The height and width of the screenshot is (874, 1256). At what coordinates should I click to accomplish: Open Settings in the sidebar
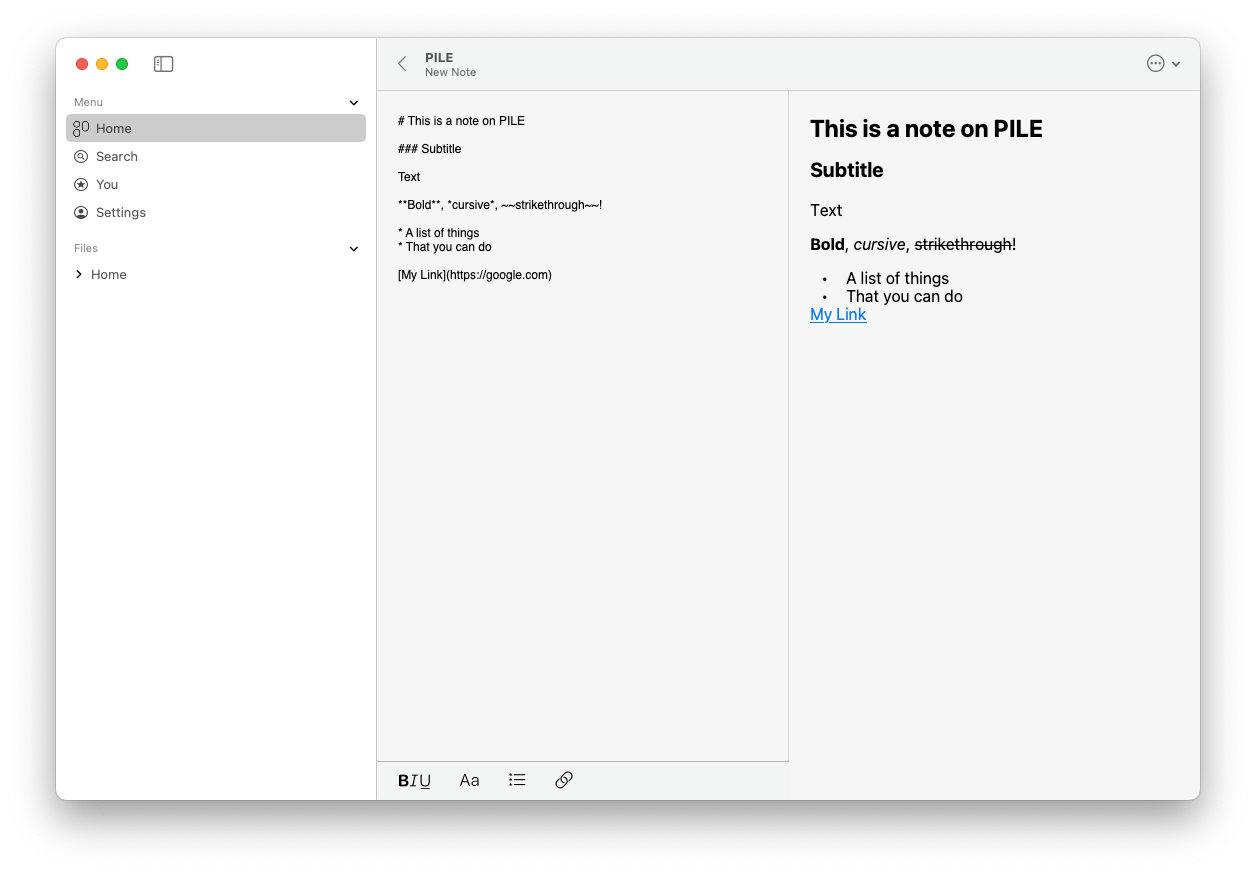pyautogui.click(x=121, y=213)
